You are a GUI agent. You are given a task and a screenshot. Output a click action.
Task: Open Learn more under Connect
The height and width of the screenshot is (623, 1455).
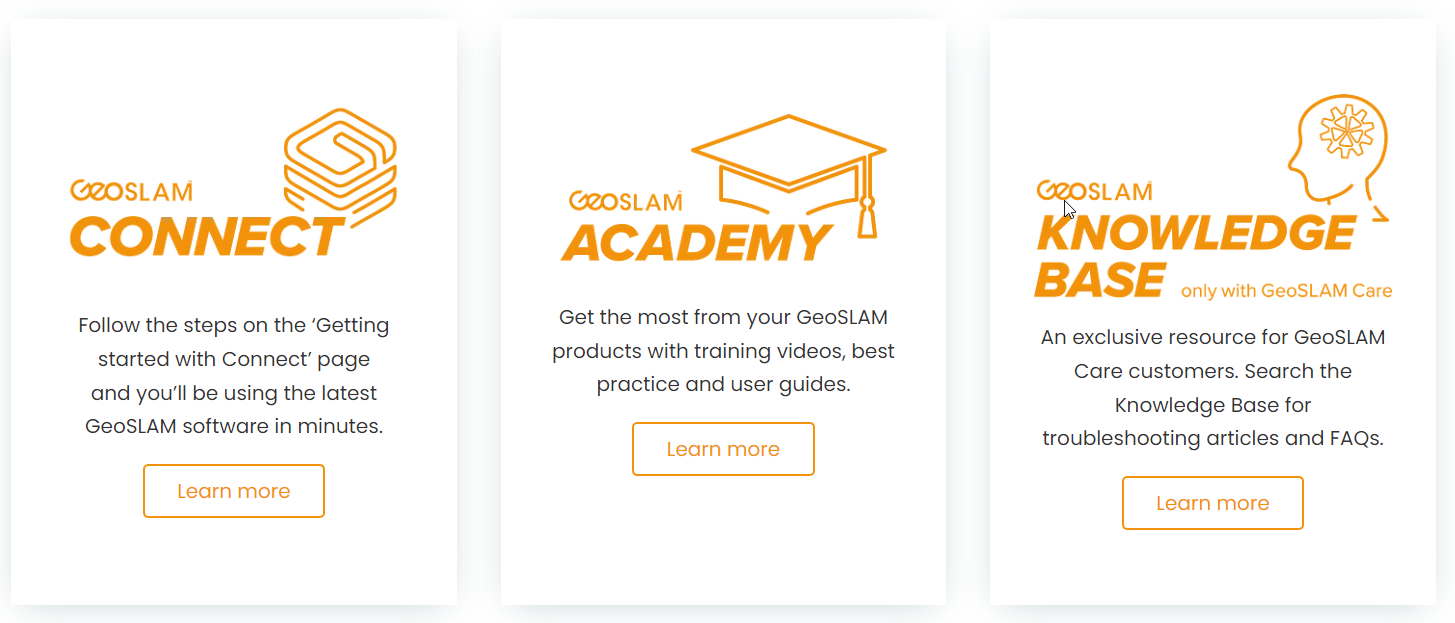click(234, 491)
